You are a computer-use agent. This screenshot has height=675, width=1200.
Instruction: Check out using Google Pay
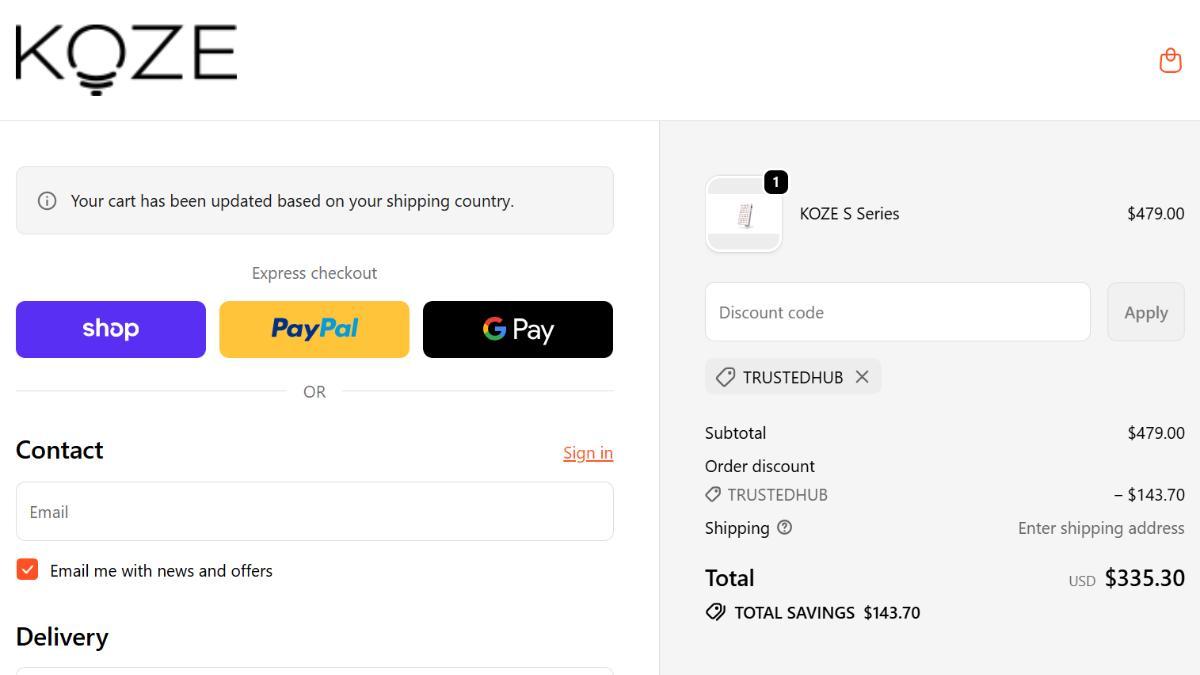[x=518, y=329]
